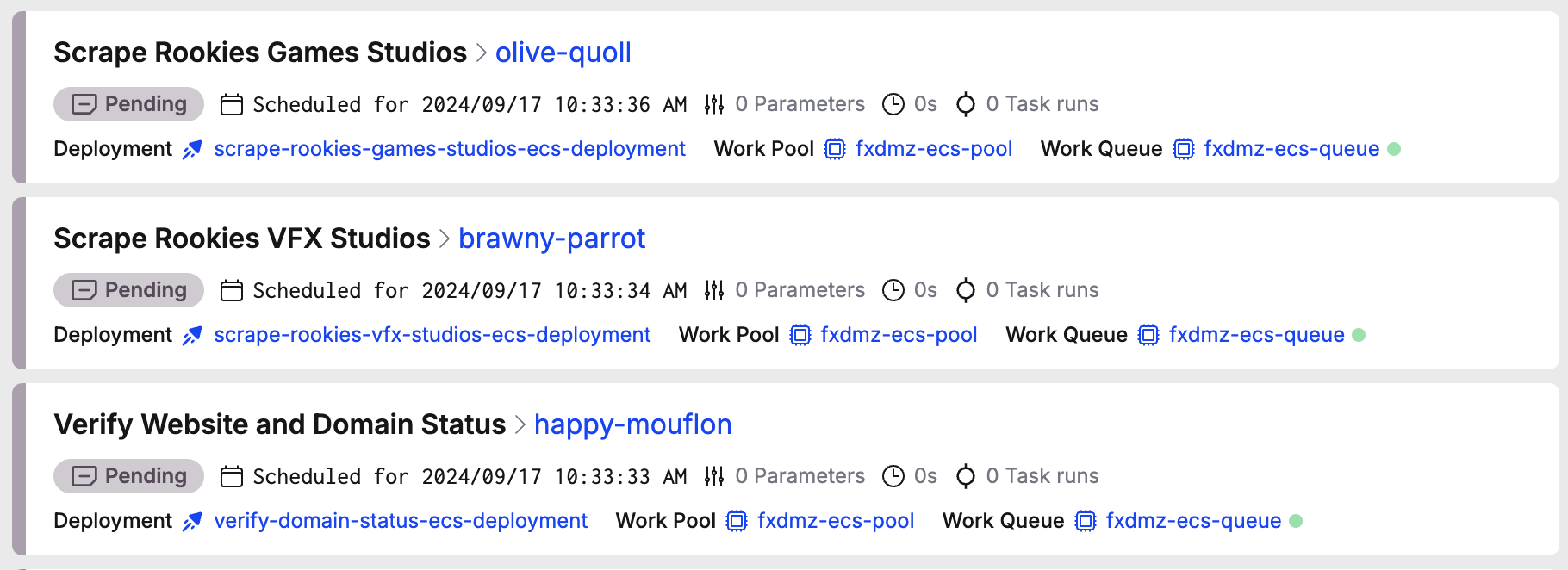This screenshot has height=570, width=1568.
Task: Click the task runs icon for olive-quoll
Action: tap(966, 104)
